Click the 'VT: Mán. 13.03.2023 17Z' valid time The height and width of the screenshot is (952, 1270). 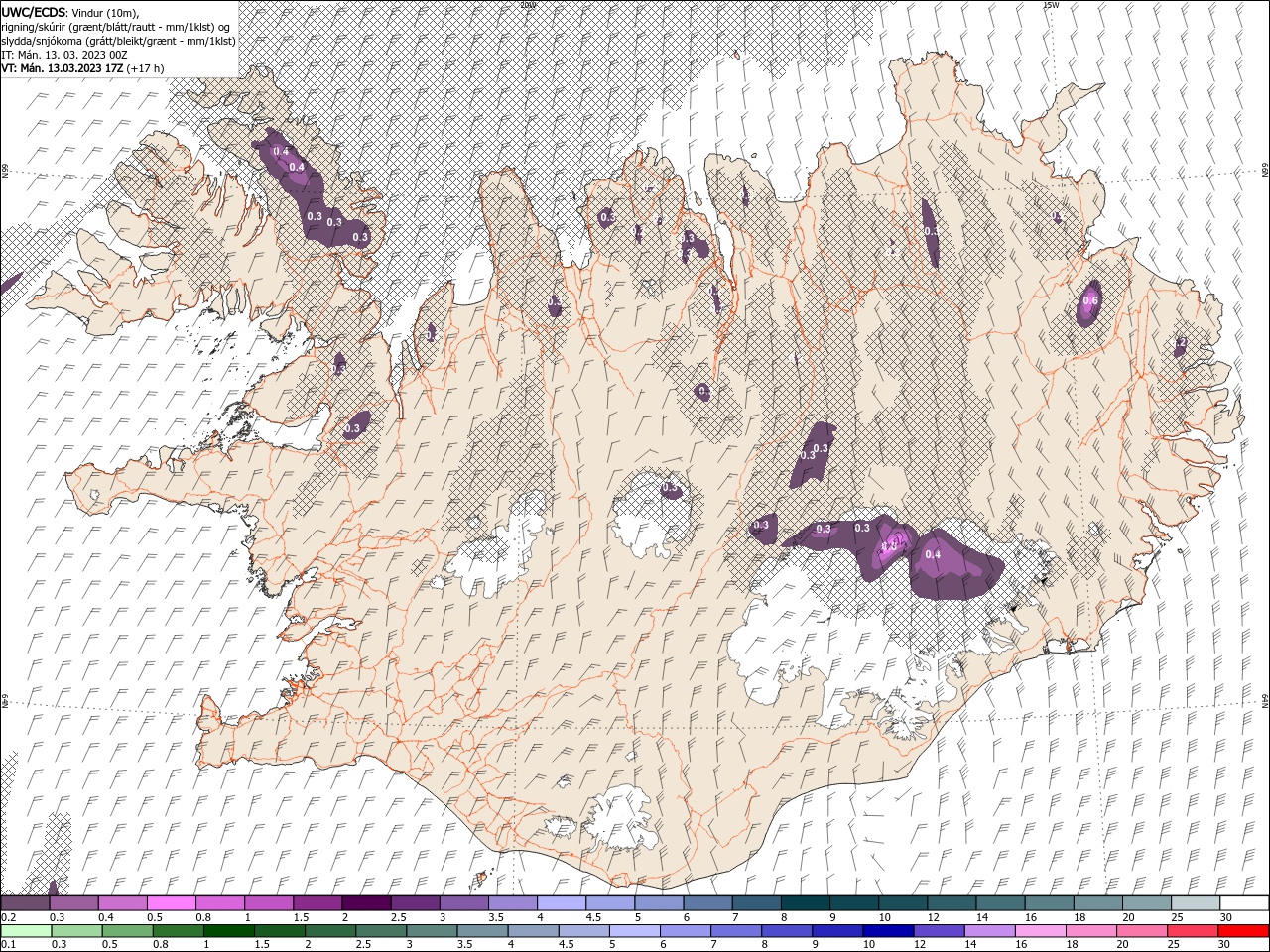[62, 68]
